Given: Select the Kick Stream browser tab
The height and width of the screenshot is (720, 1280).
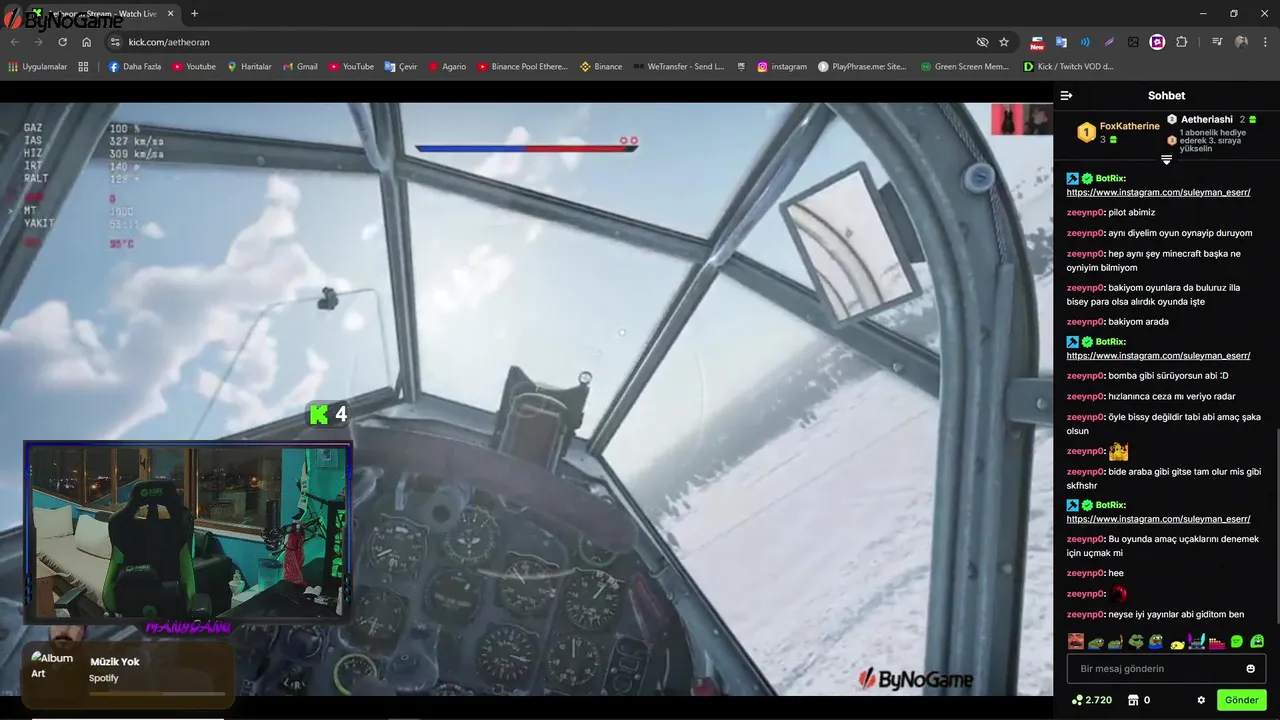Looking at the screenshot, I should pyautogui.click(x=103, y=14).
